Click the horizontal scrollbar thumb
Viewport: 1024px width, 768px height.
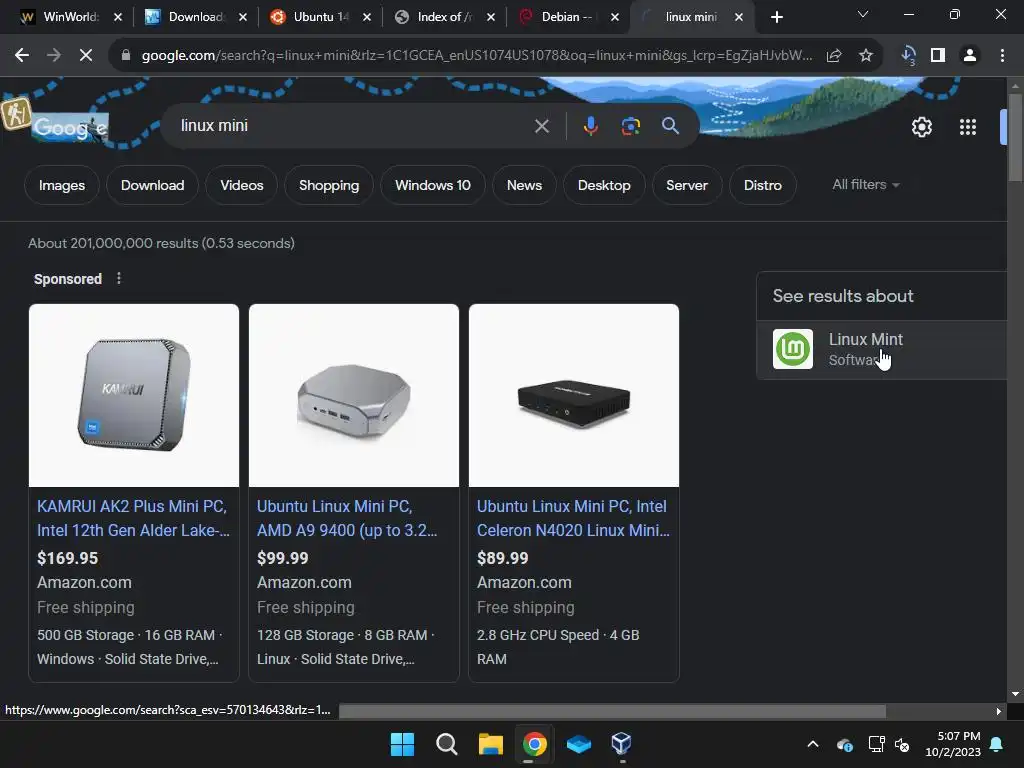(613, 711)
